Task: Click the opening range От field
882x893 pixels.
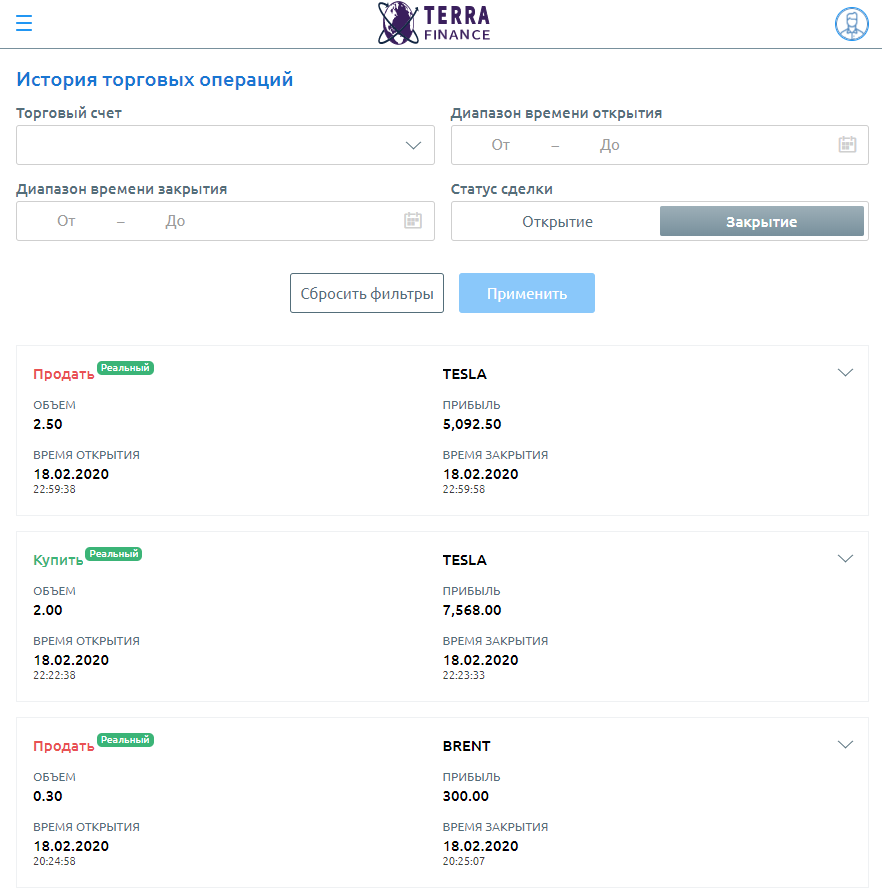Action: [x=501, y=145]
